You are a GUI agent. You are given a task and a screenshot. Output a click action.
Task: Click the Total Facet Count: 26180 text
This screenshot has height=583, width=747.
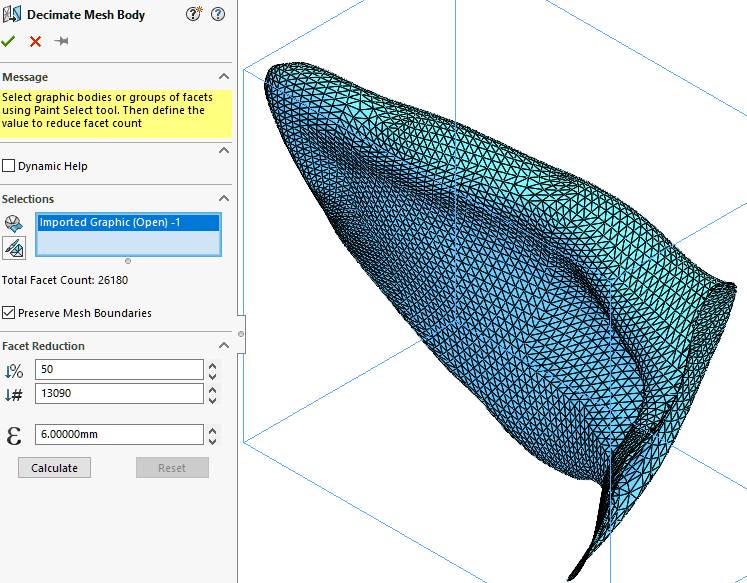point(65,280)
